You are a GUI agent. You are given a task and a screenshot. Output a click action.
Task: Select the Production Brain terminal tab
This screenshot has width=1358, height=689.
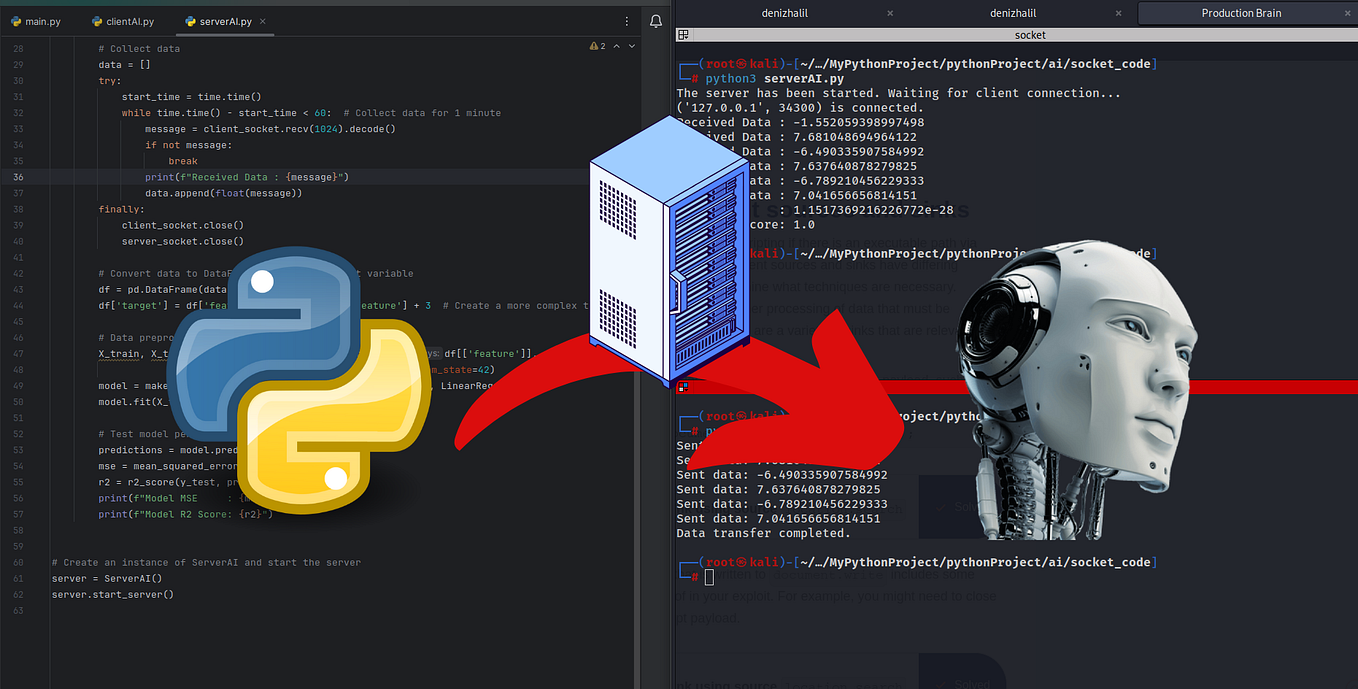tap(1241, 13)
